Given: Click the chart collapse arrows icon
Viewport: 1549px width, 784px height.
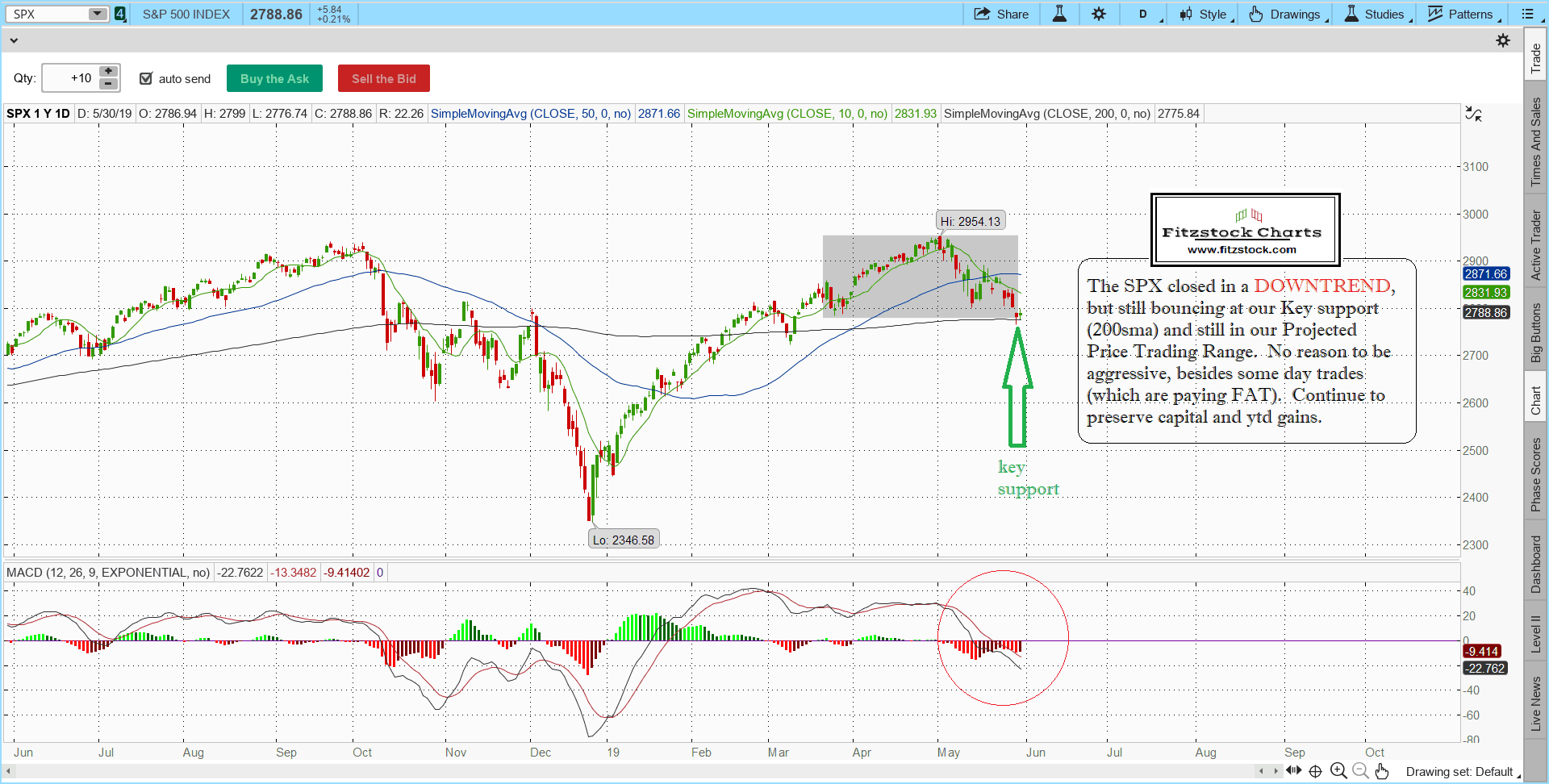Looking at the screenshot, I should [x=1473, y=114].
